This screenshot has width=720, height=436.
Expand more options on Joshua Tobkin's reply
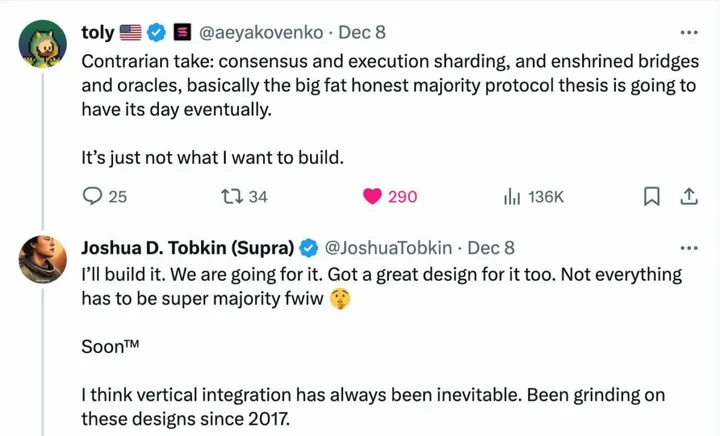coord(688,247)
